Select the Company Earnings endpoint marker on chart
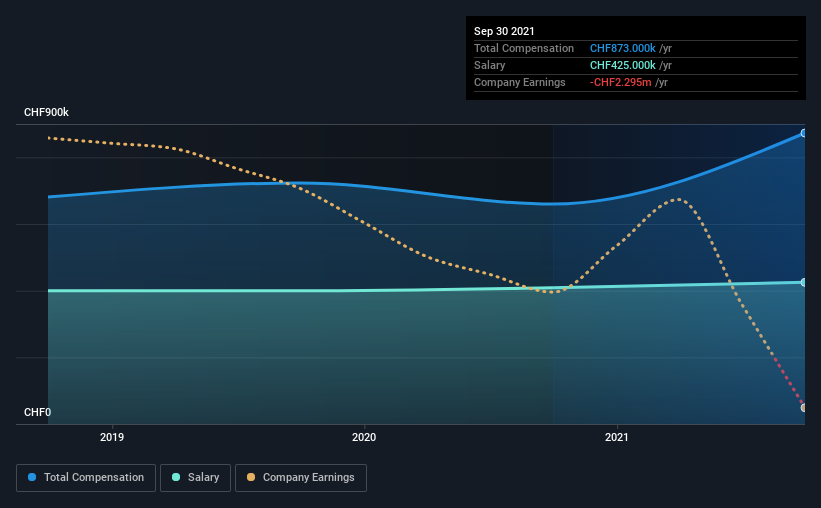Screen dimensions: 821x508 tap(803, 407)
